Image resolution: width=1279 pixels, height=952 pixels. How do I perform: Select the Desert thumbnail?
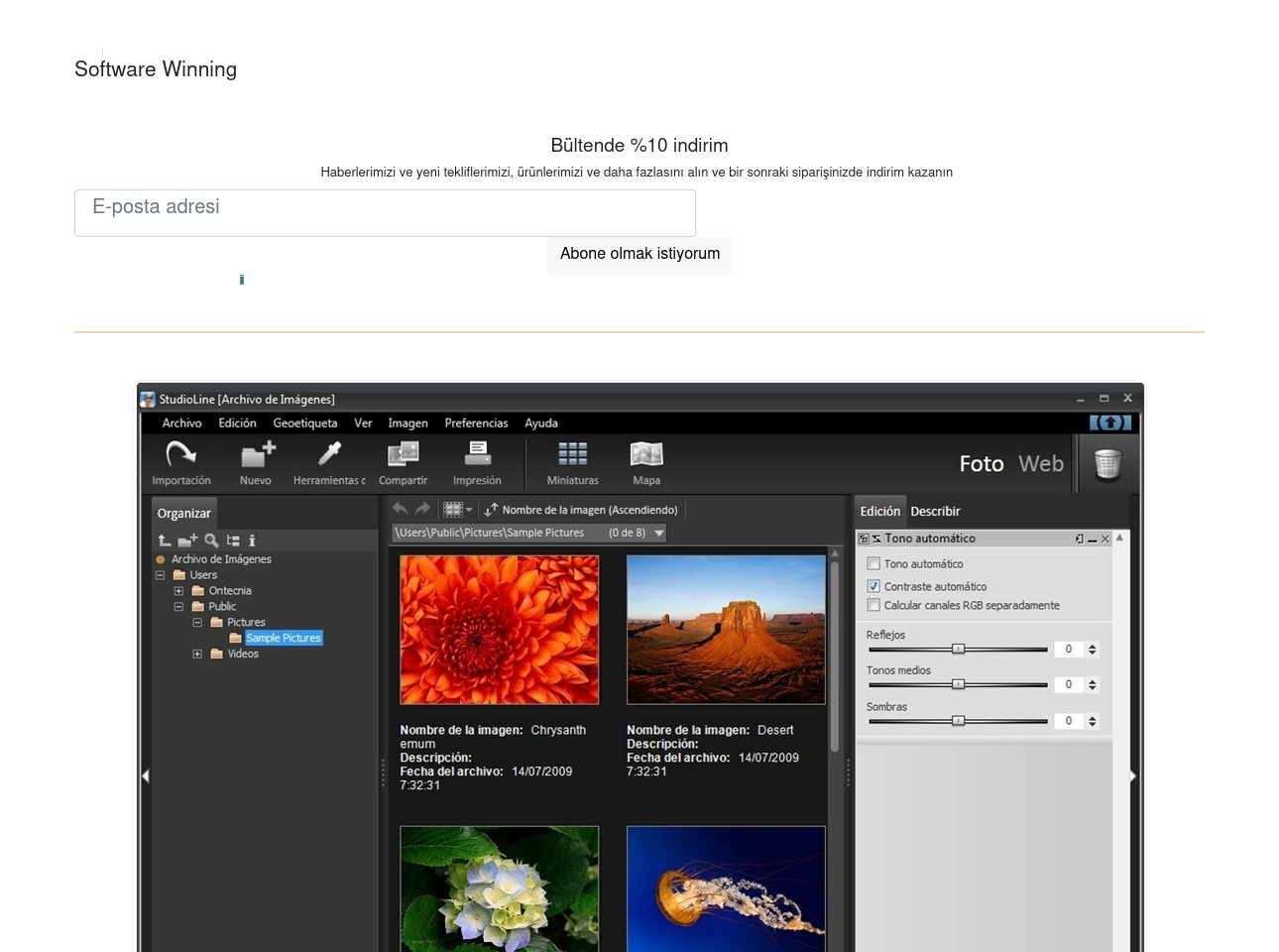pyautogui.click(x=726, y=630)
